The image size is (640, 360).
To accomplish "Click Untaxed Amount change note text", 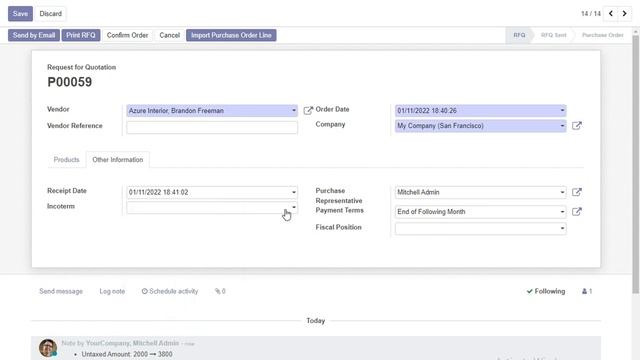I will pyautogui.click(x=127, y=354).
